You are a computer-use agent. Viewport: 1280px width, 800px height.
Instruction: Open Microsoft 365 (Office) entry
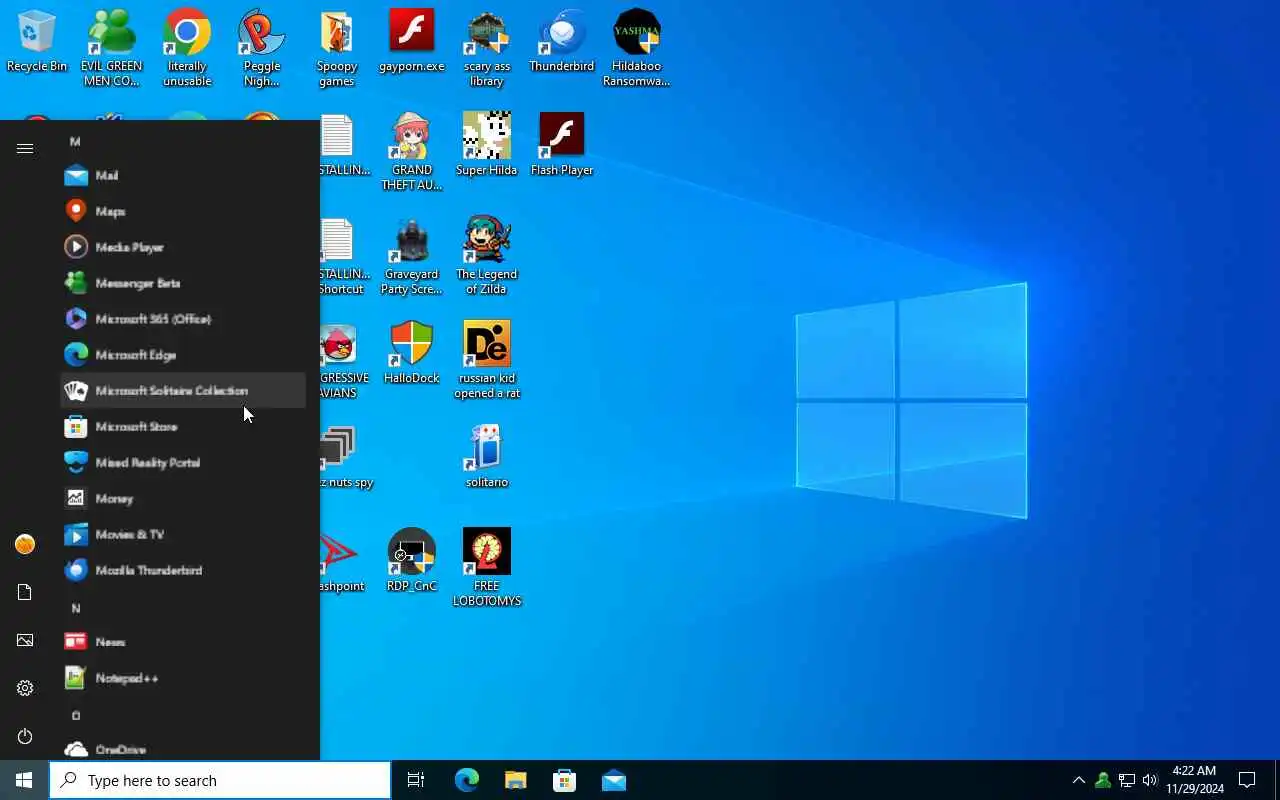click(184, 319)
